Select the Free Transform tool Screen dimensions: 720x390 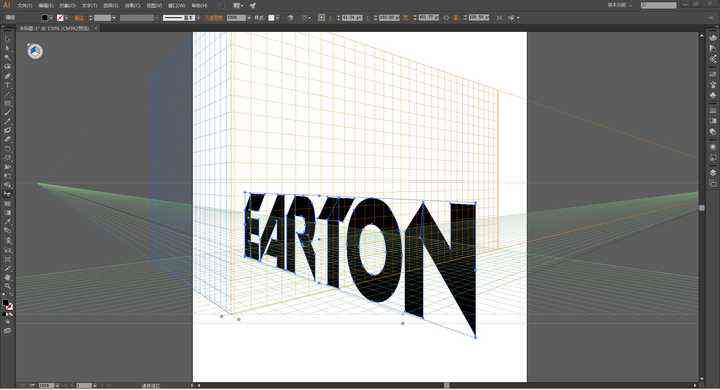click(x=7, y=176)
